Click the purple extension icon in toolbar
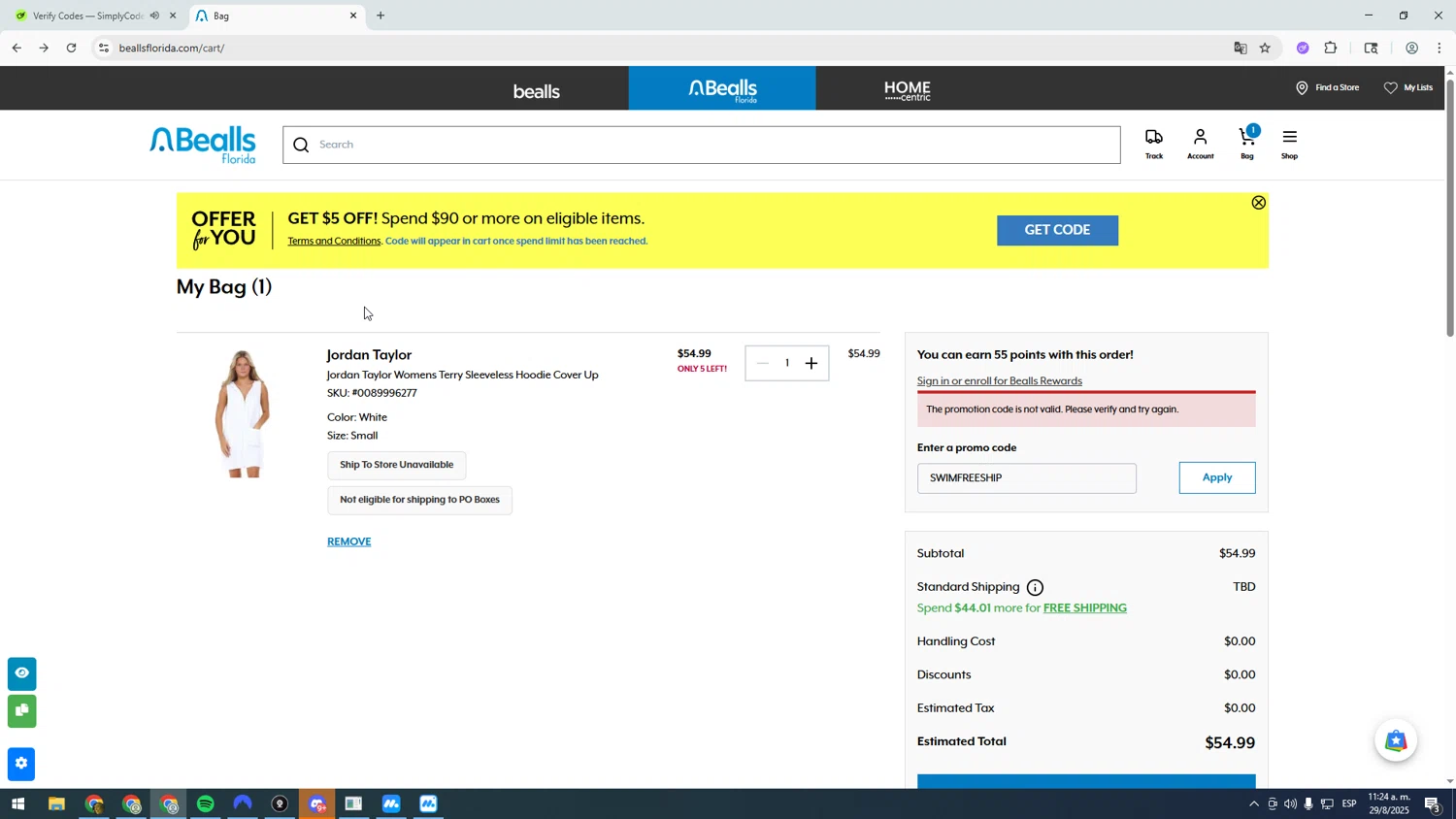Image resolution: width=1456 pixels, height=819 pixels. 1303,48
